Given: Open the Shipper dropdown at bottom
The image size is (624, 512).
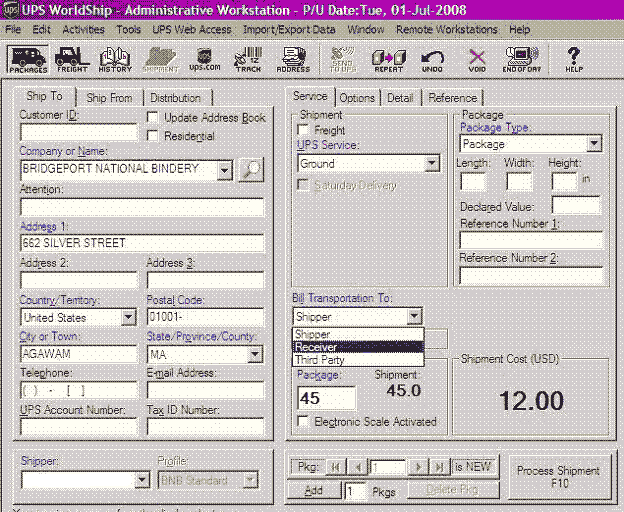Looking at the screenshot, I should tap(142, 480).
